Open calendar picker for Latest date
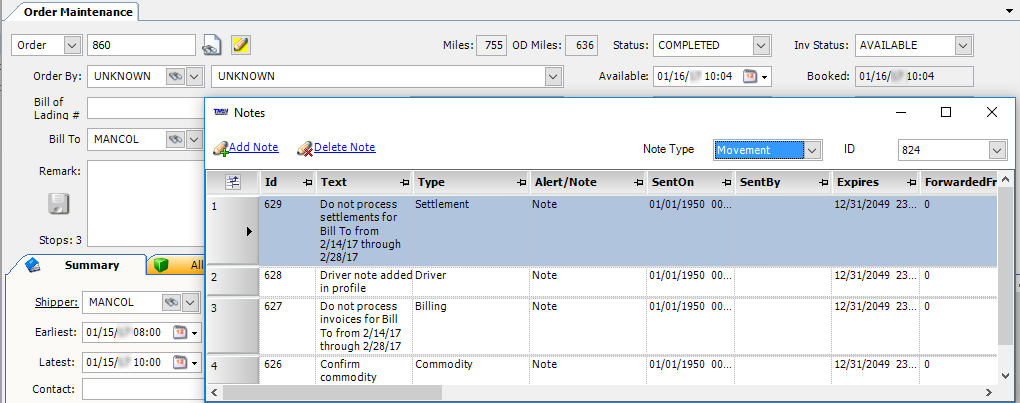 [x=179, y=362]
